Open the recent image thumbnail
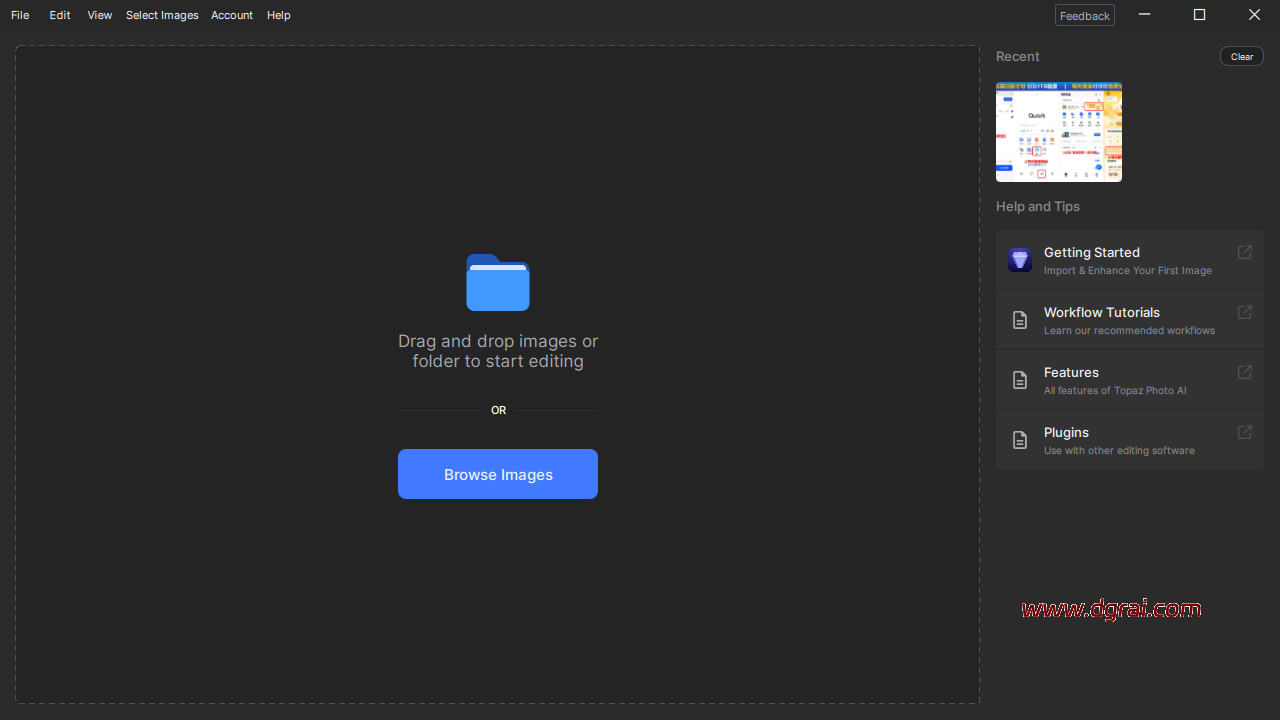 [x=1059, y=132]
